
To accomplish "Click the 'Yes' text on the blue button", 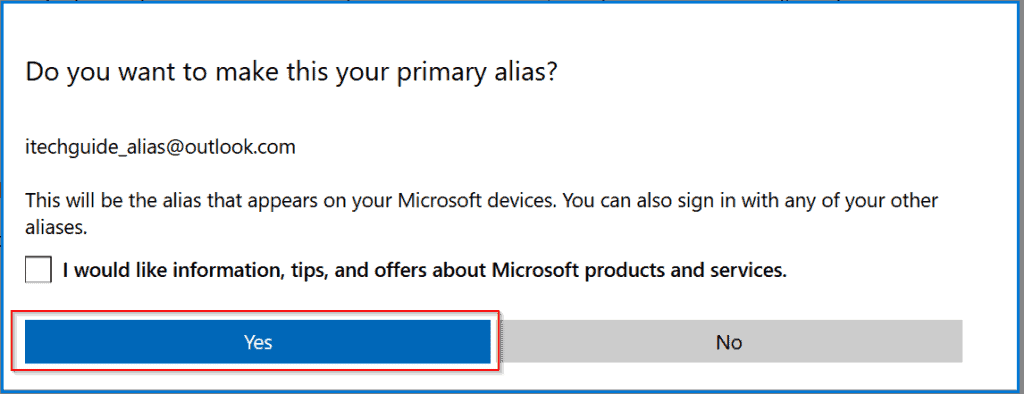I will point(257,342).
